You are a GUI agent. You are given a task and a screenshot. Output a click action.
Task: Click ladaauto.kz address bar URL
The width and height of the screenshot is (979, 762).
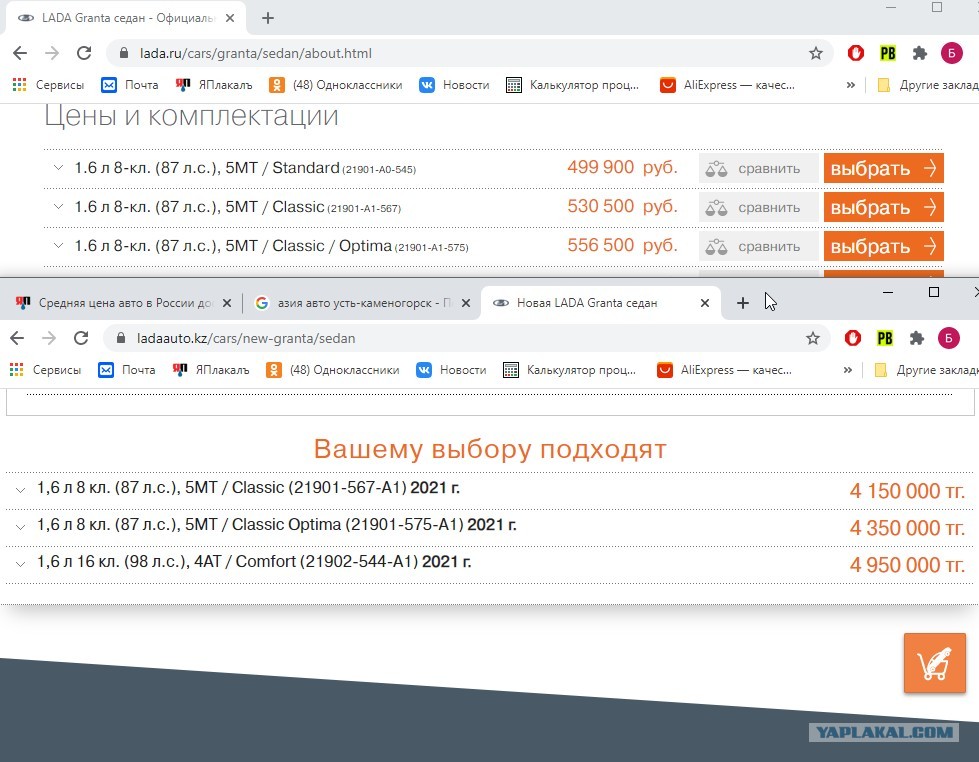(246, 338)
